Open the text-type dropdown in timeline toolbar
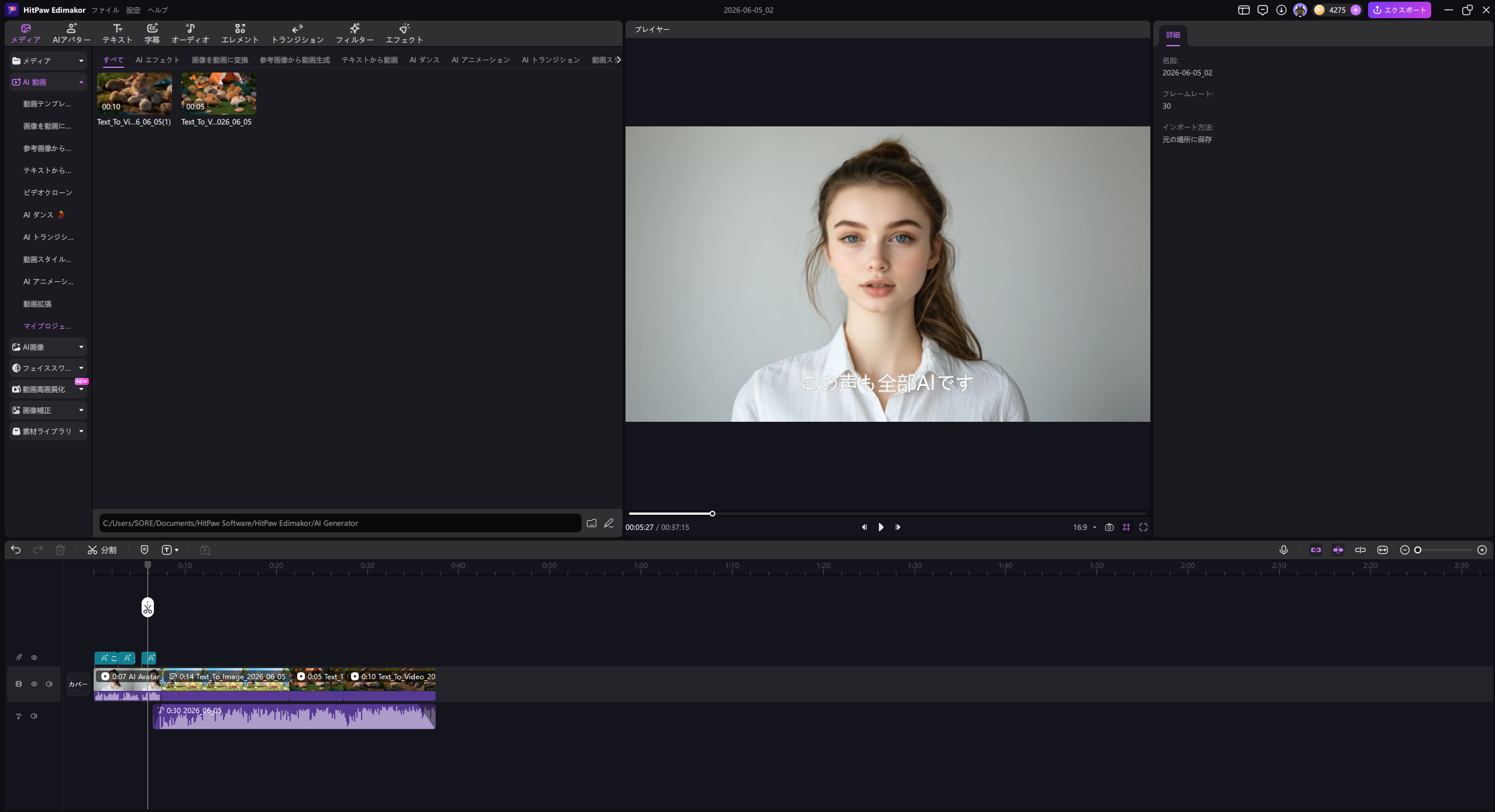Screen dimensions: 1495x812 tap(170, 550)
